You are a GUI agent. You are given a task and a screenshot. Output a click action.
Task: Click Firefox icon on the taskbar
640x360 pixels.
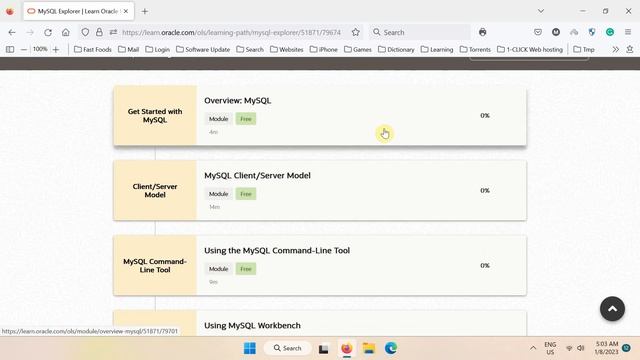tap(347, 348)
